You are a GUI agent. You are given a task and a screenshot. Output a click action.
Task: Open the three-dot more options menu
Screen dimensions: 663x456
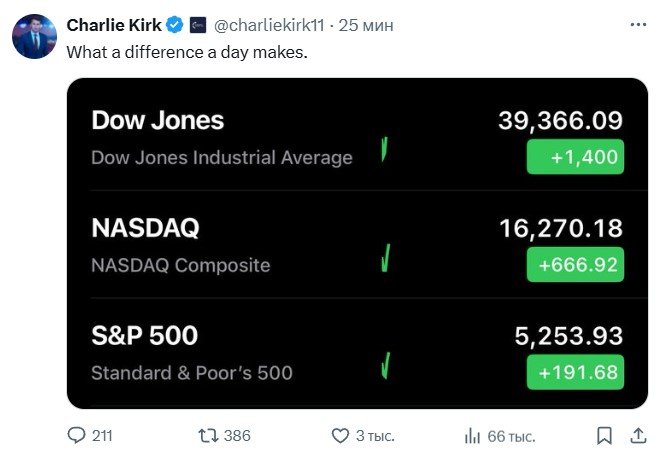click(638, 24)
